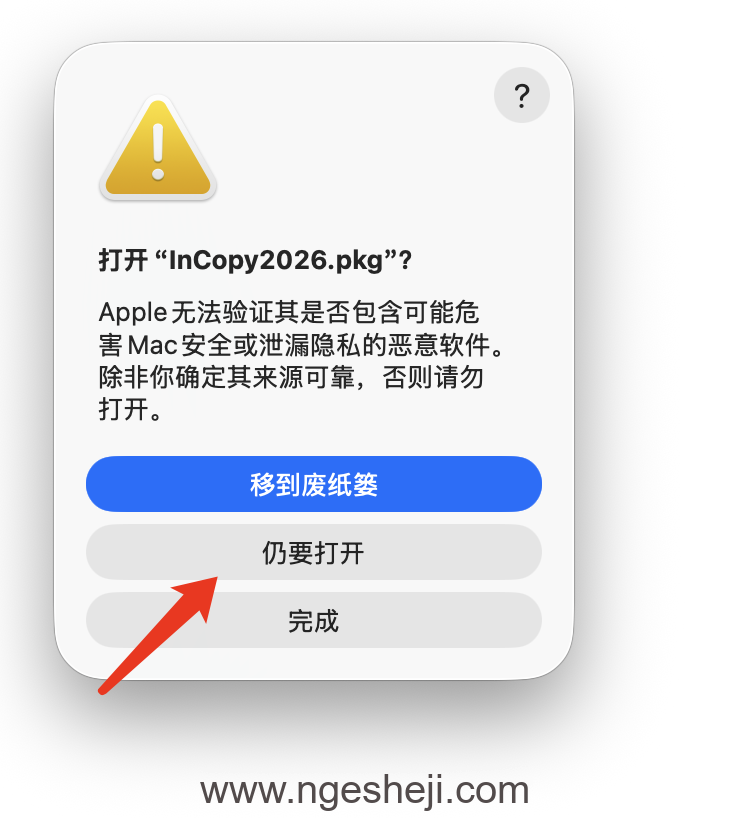Click the circular gray help icon

pos(521,95)
